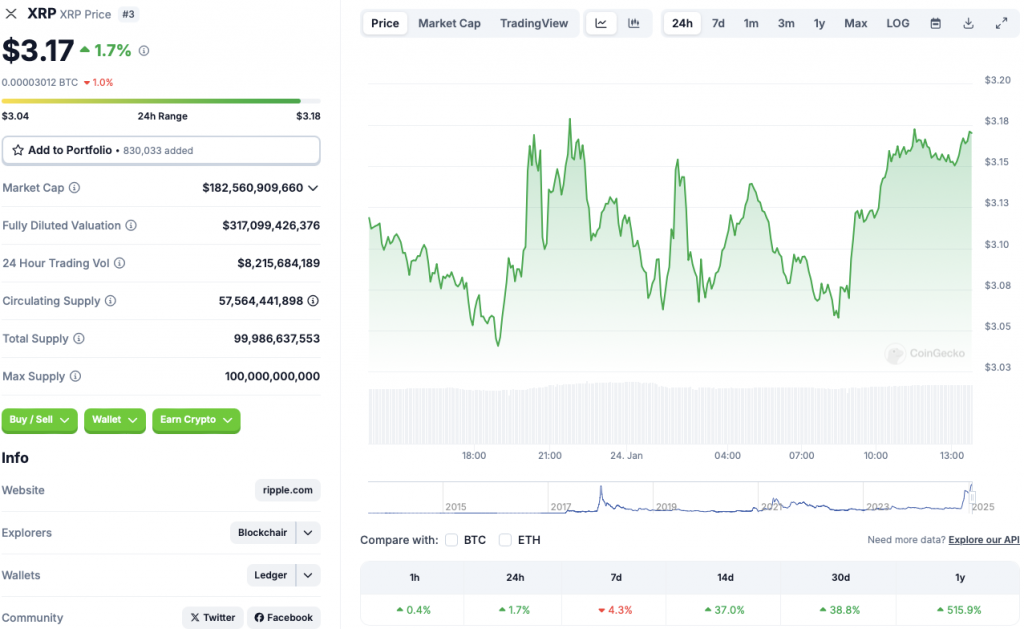This screenshot has height=629, width=1024.
Task: Click the $182,560,909,660 market cap value
Action: 253,188
